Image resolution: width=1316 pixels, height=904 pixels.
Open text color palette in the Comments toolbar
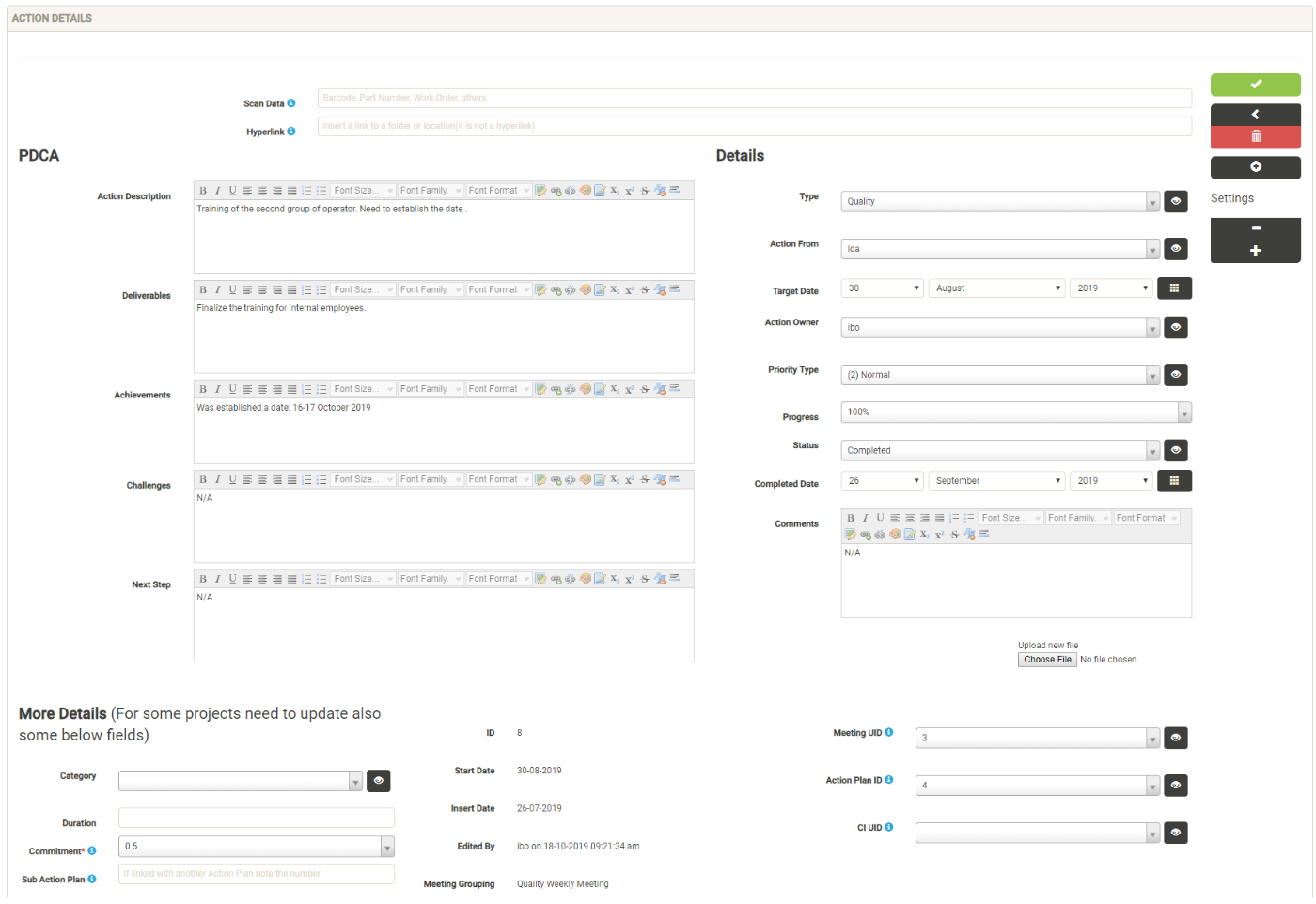[x=896, y=534]
